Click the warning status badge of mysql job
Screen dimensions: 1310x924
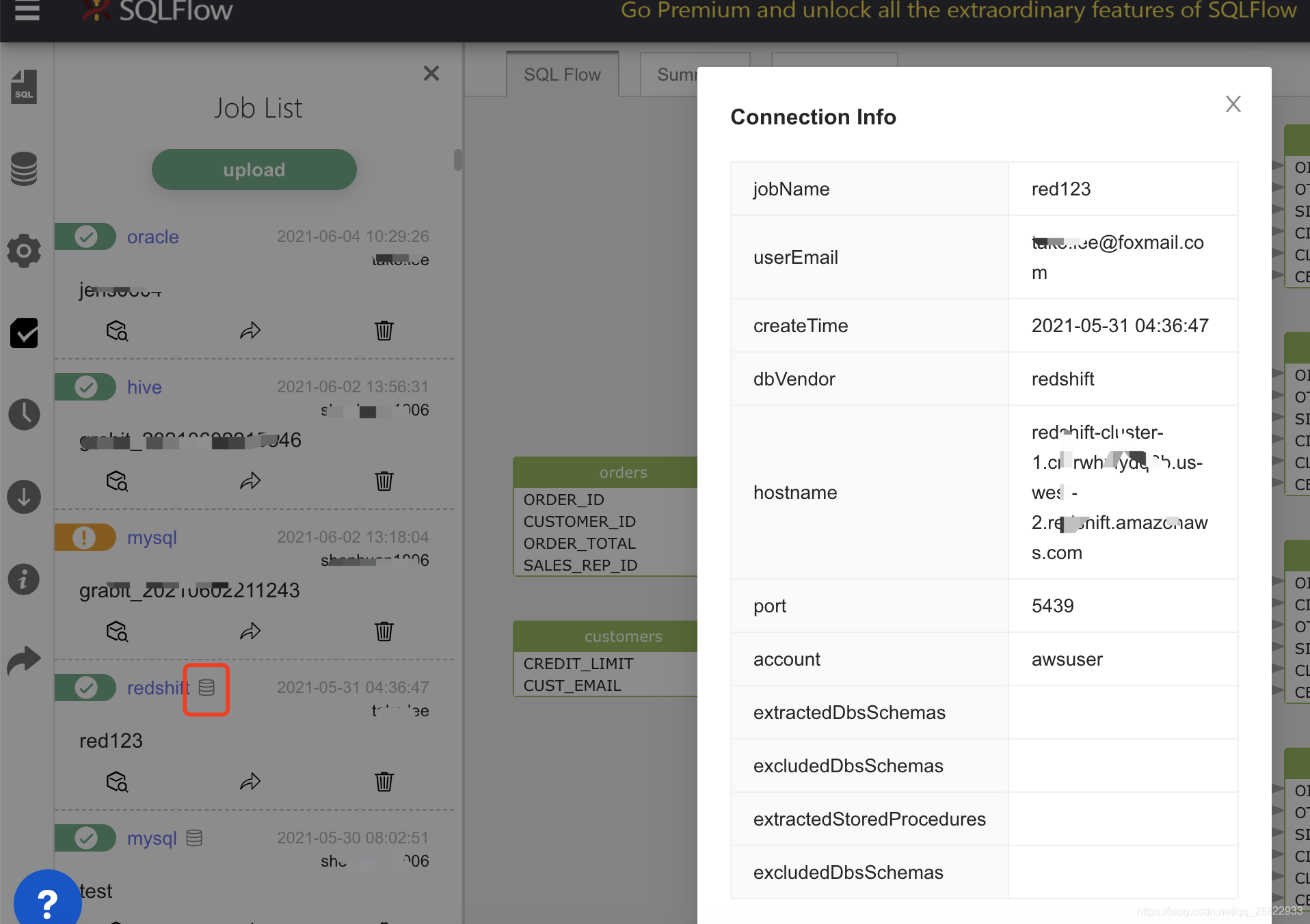coord(85,537)
